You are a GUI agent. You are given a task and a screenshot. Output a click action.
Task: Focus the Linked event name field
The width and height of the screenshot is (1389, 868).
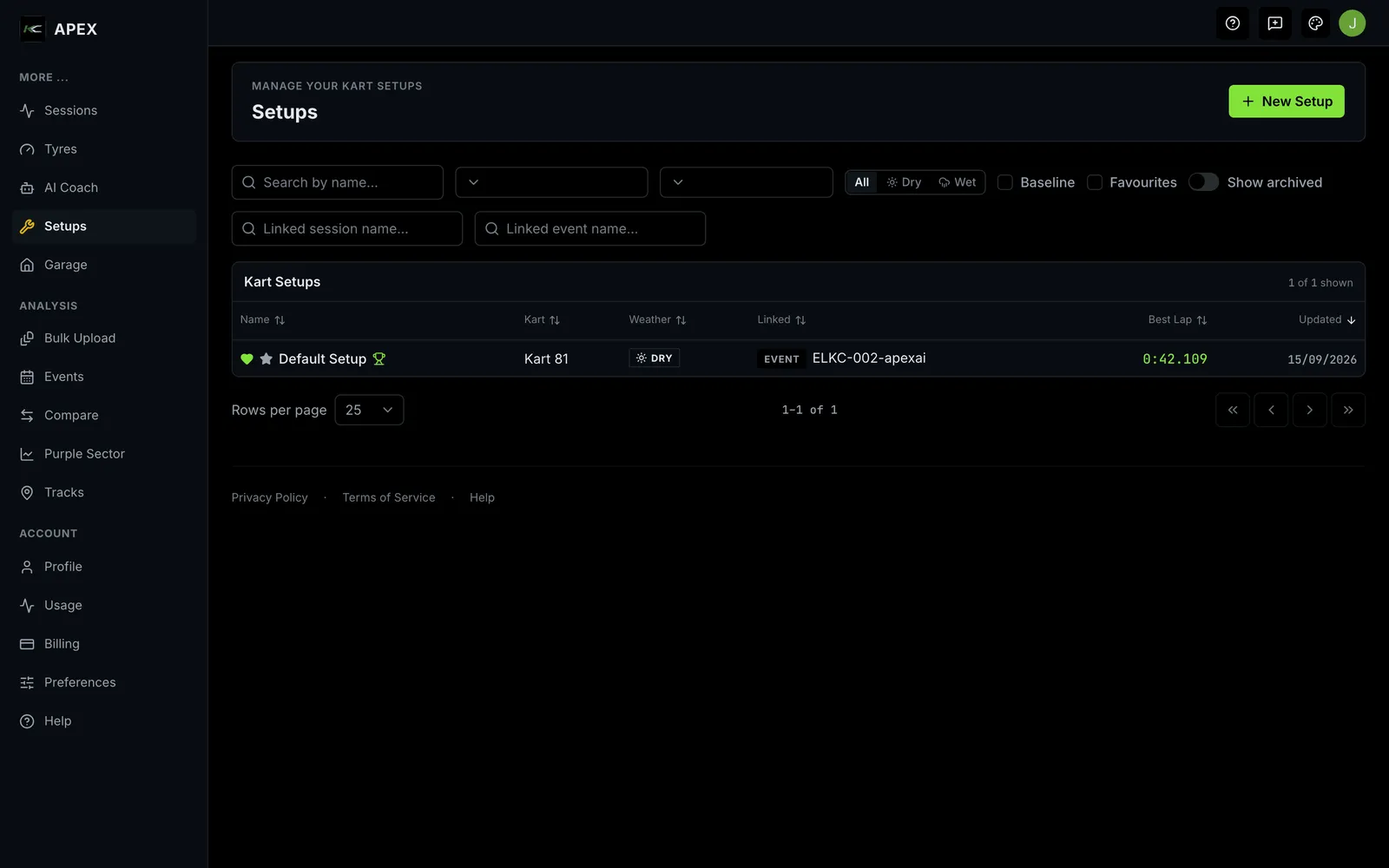click(590, 228)
